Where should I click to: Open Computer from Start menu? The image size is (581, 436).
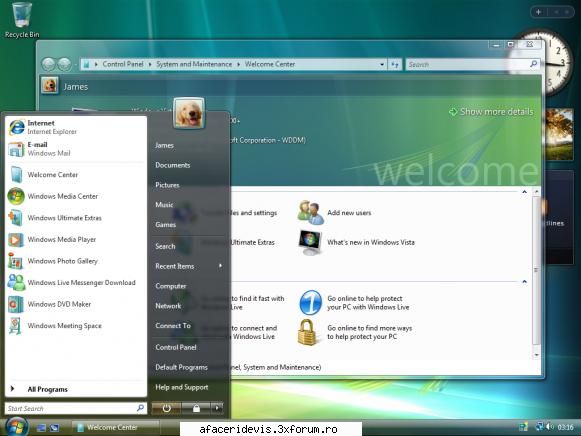point(171,286)
